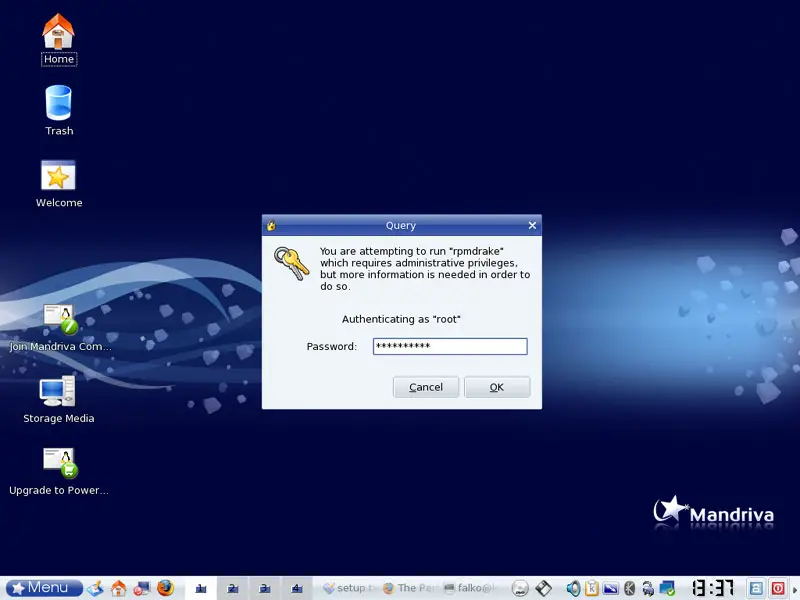The image size is (800, 600).
Task: Click the KDE keyboard tray icon
Action: (630, 588)
